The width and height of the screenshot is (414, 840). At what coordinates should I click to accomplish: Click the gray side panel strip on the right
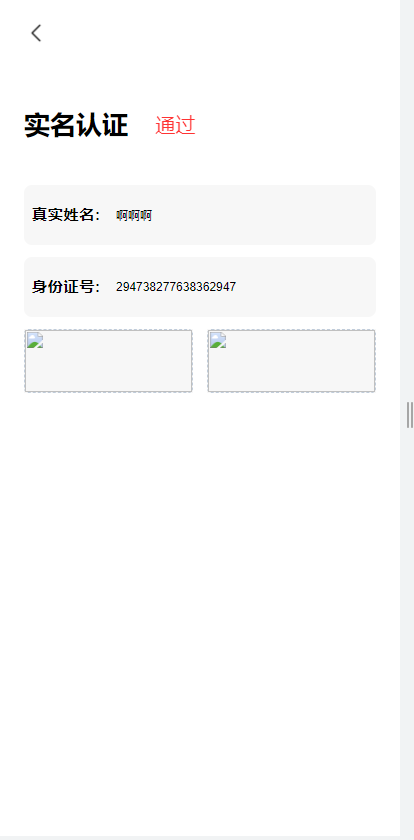click(x=407, y=214)
